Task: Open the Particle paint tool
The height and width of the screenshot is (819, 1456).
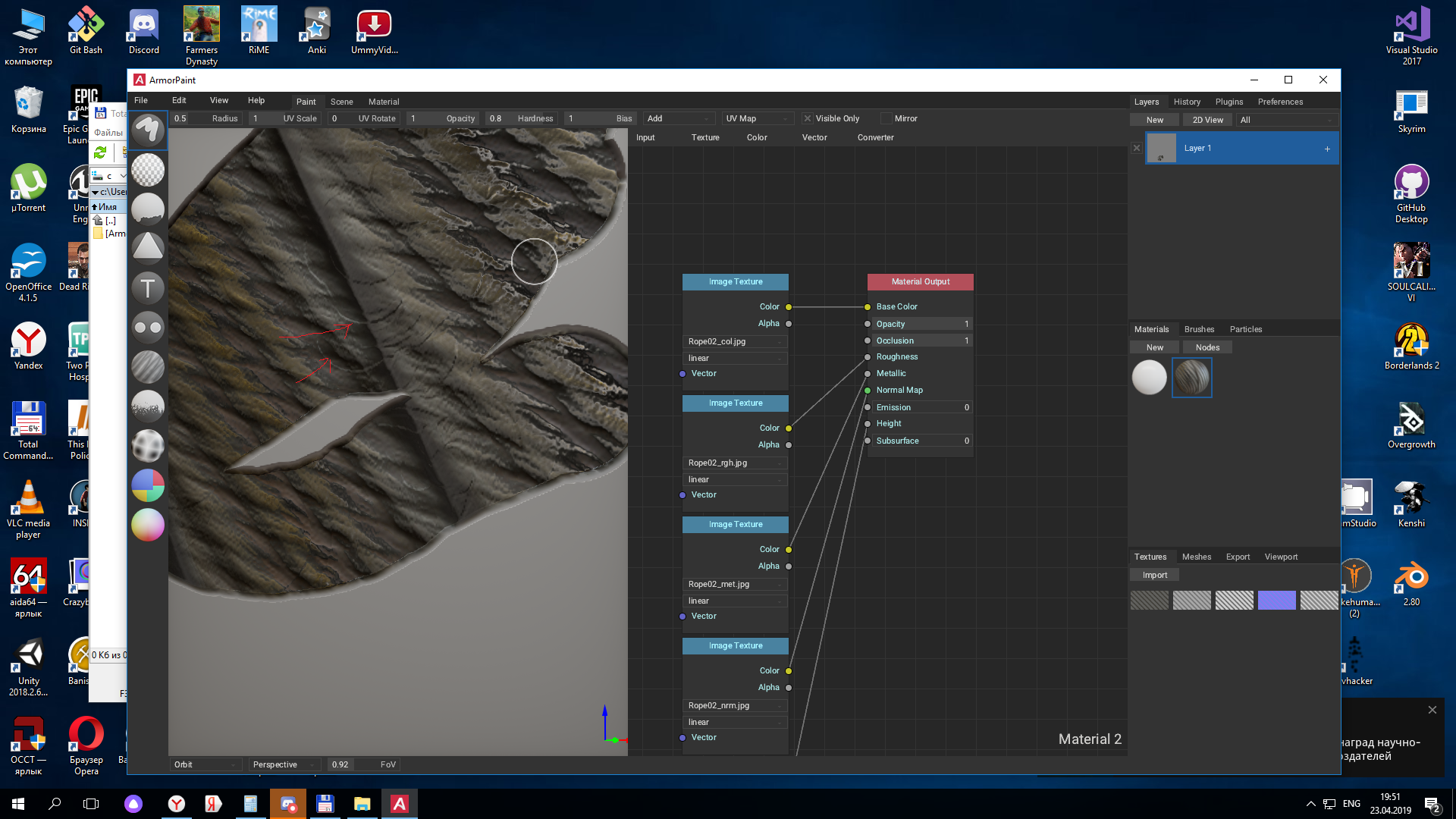Action: pos(147,406)
